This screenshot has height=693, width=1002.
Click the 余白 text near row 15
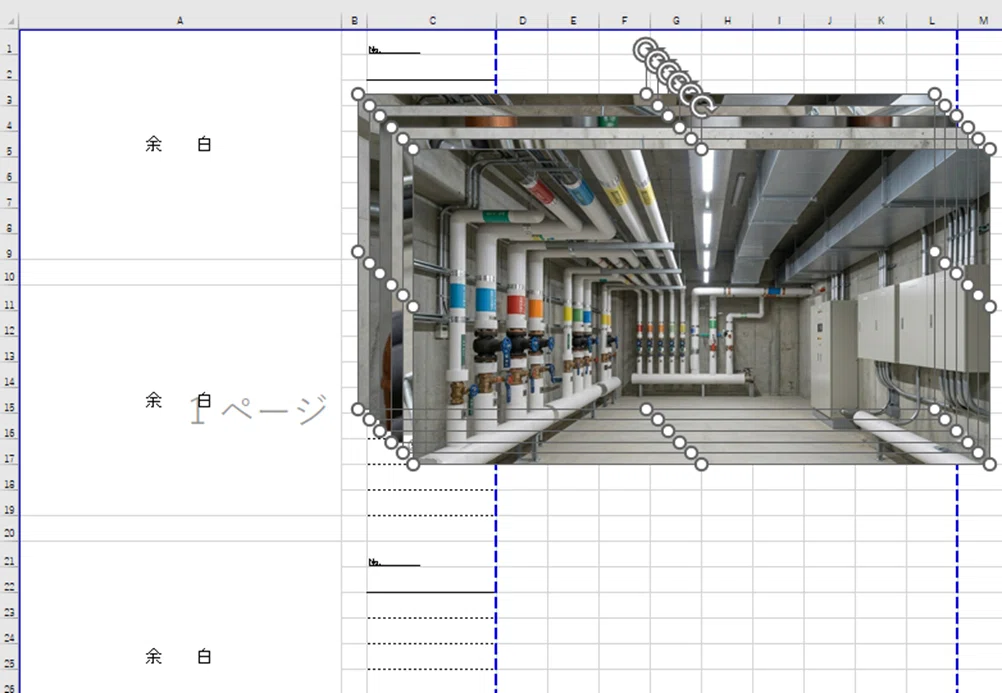pyautogui.click(x=178, y=400)
